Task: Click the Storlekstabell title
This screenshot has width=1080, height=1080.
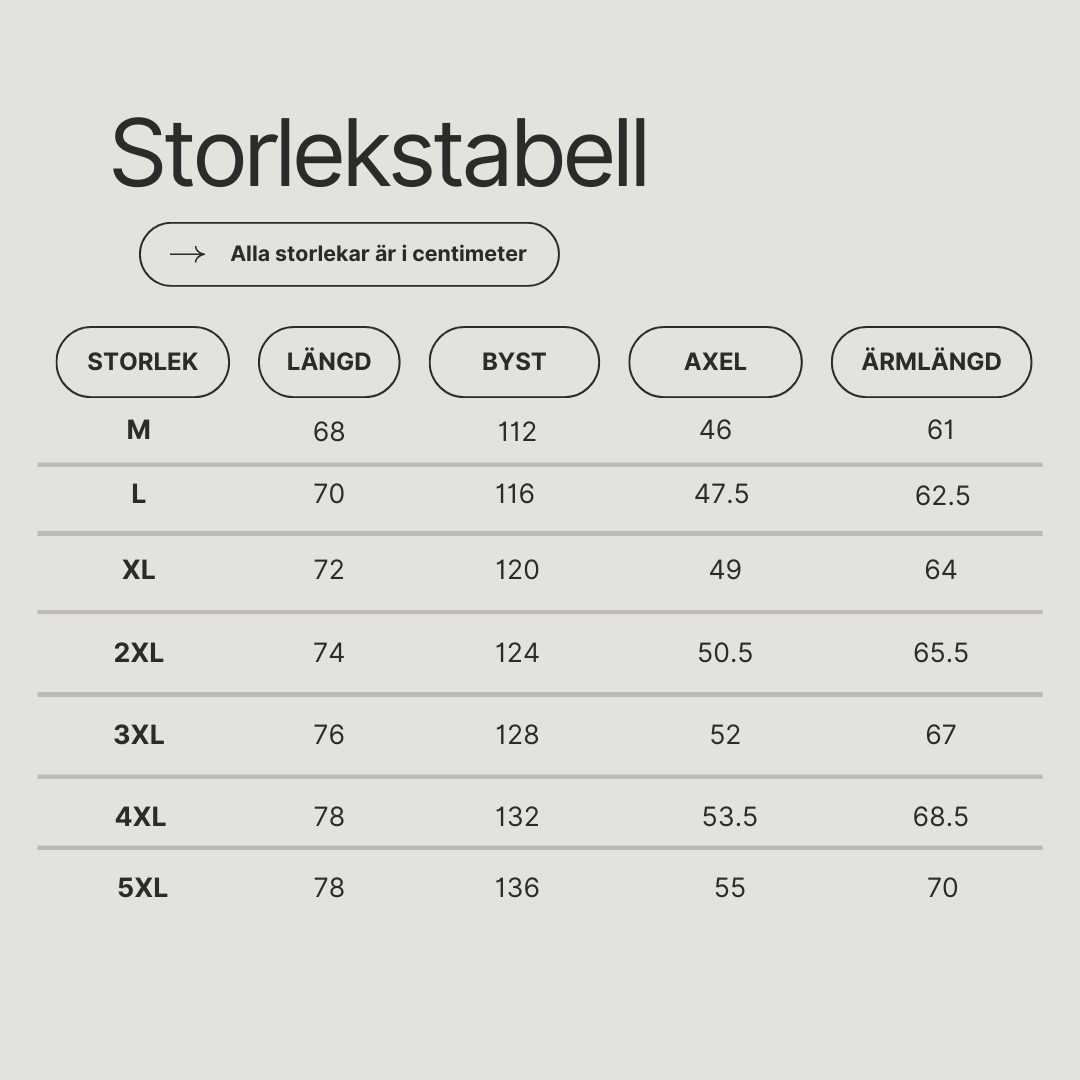Action: point(380,153)
